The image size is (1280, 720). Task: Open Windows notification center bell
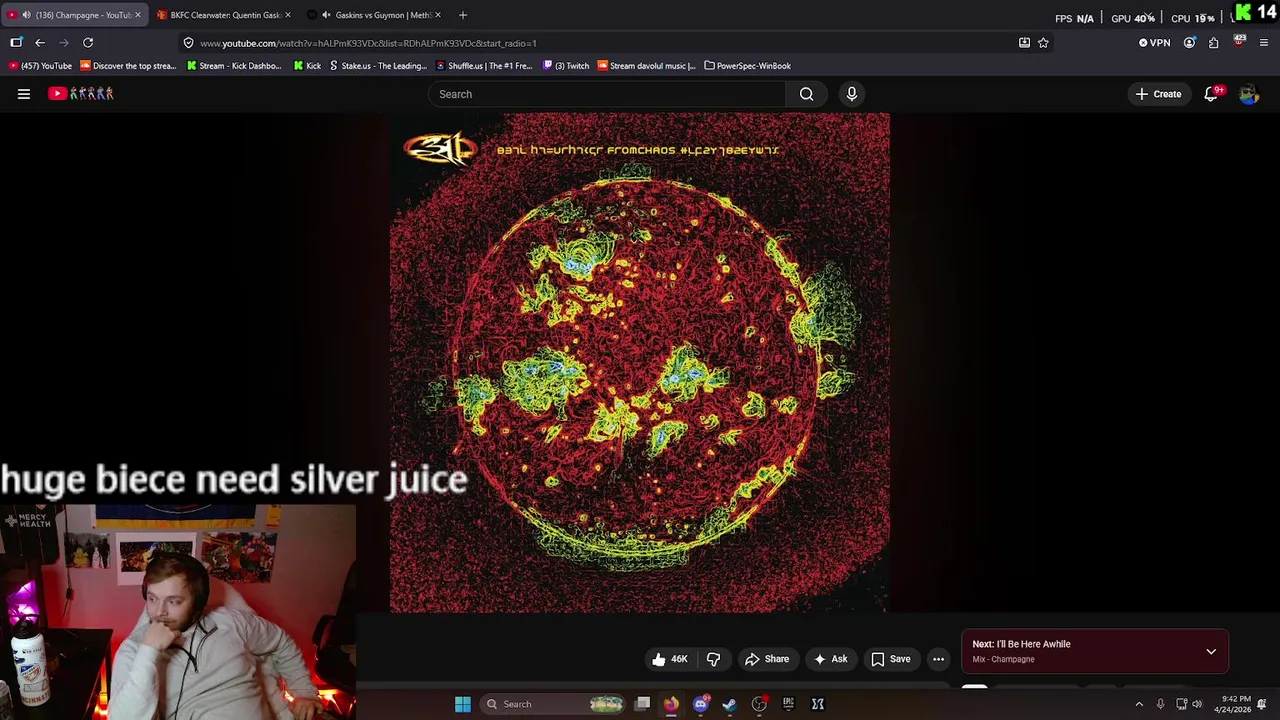coord(1262,704)
